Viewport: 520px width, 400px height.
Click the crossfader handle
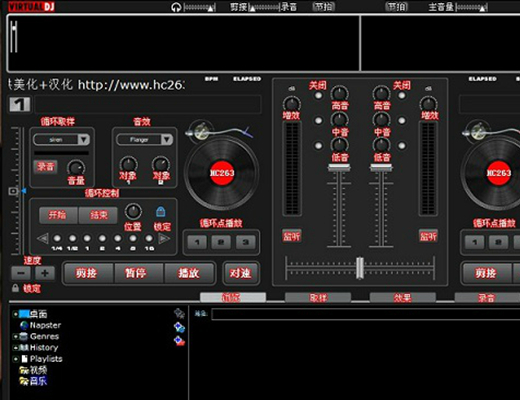360,267
